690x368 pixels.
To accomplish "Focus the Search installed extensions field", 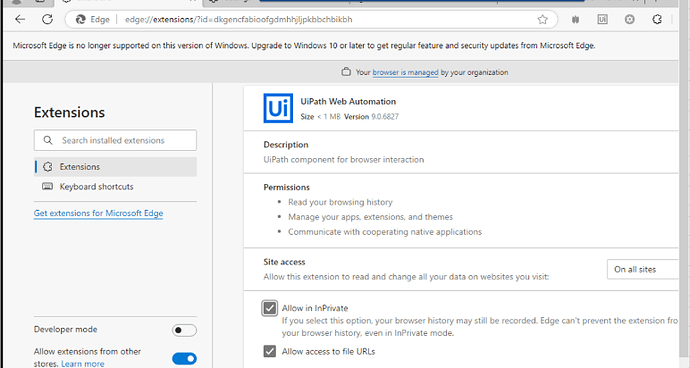I will [x=115, y=140].
